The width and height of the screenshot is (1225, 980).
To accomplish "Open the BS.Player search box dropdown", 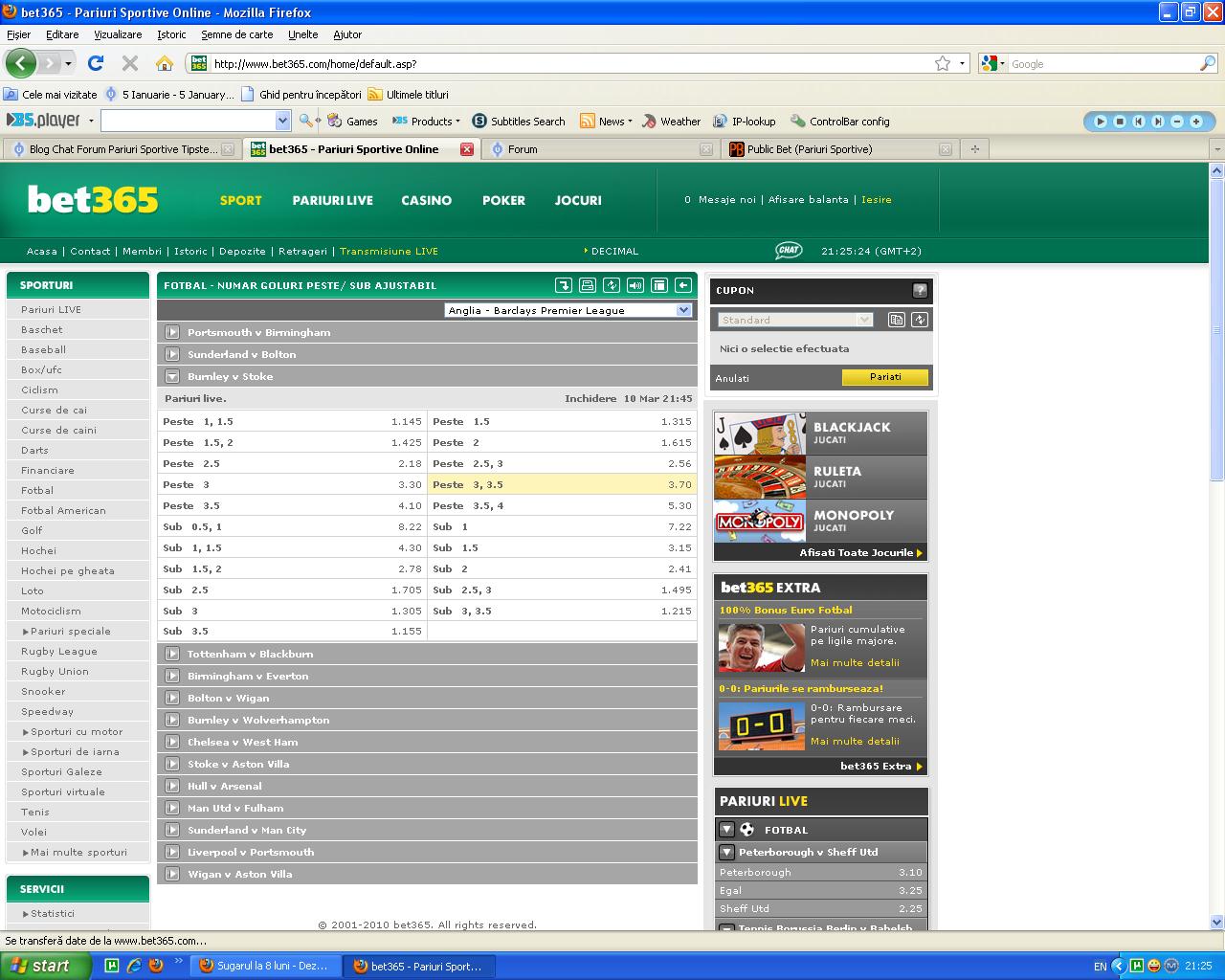I will [282, 121].
